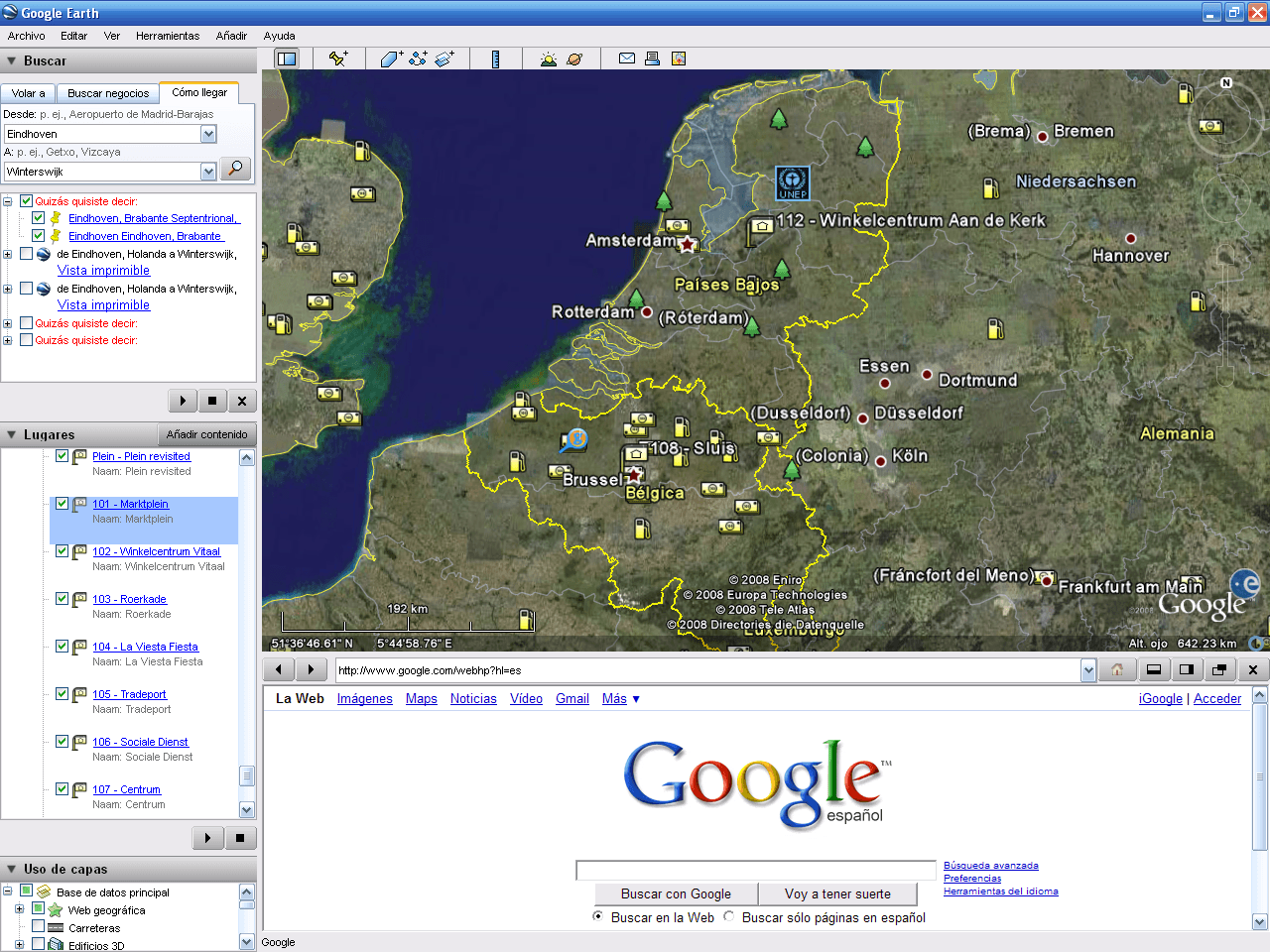The image size is (1270, 952).
Task: Collapse the Uso de capas panel
Action: pyautogui.click(x=10, y=869)
